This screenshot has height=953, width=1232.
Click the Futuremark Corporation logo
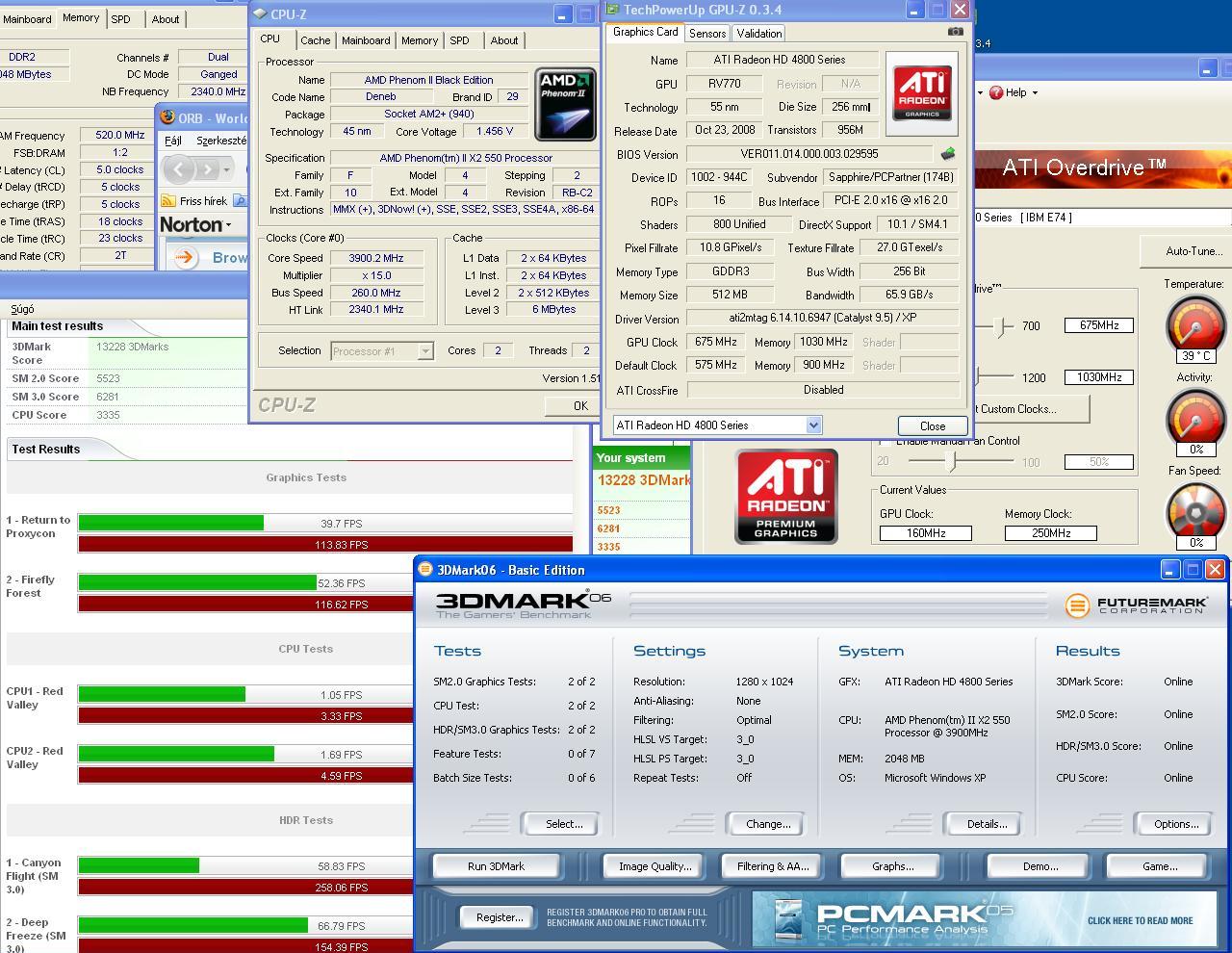(1137, 605)
